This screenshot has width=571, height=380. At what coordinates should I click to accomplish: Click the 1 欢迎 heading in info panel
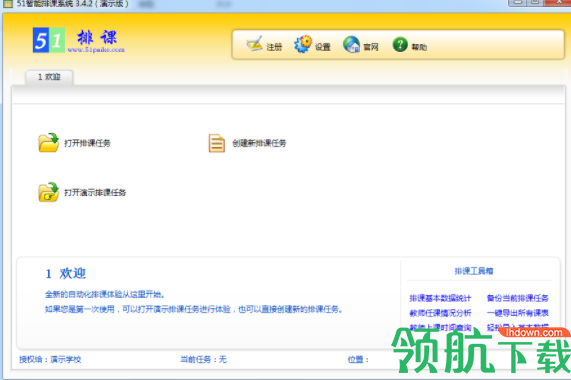(66, 273)
